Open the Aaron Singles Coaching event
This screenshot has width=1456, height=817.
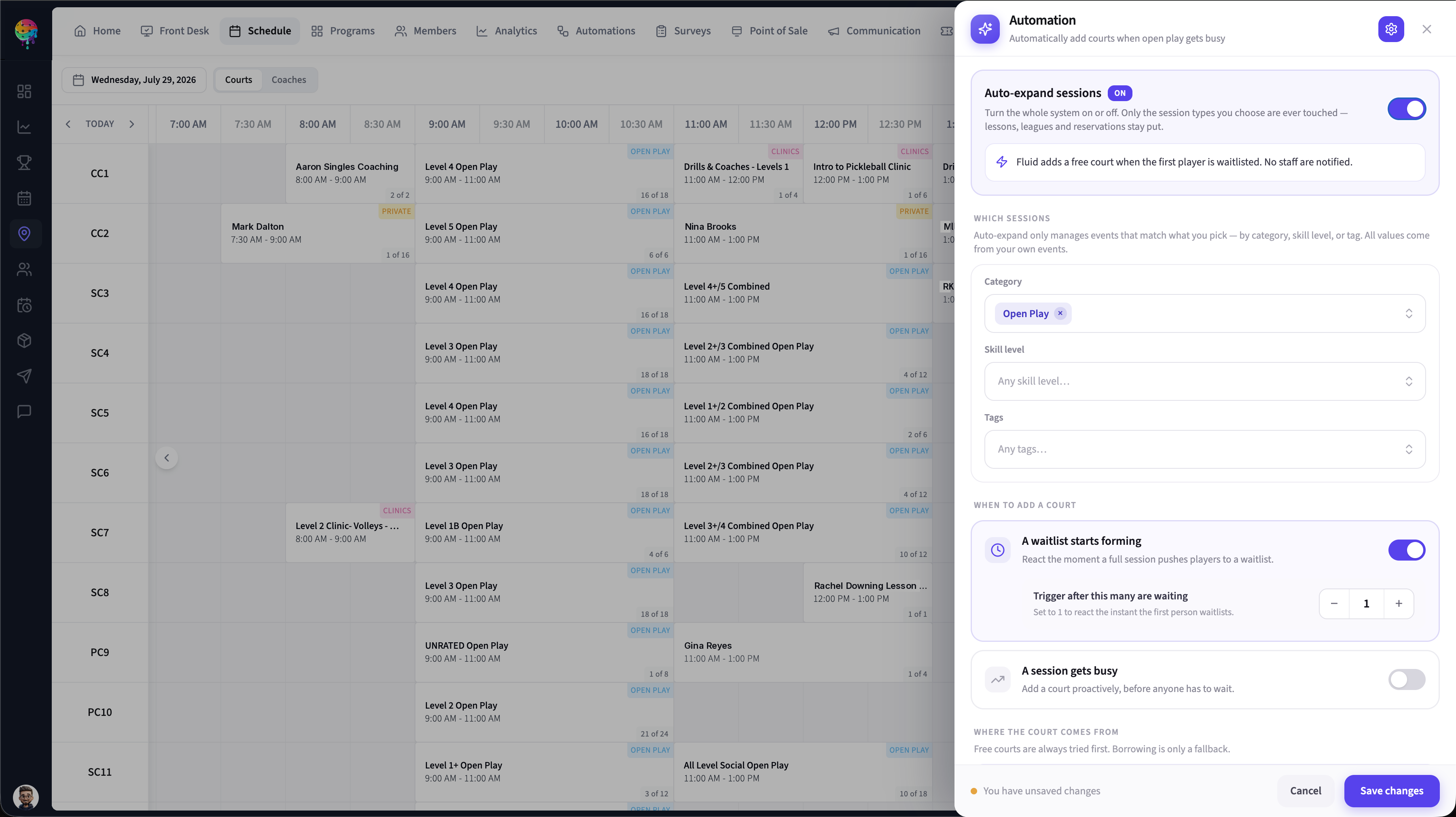tap(350, 173)
